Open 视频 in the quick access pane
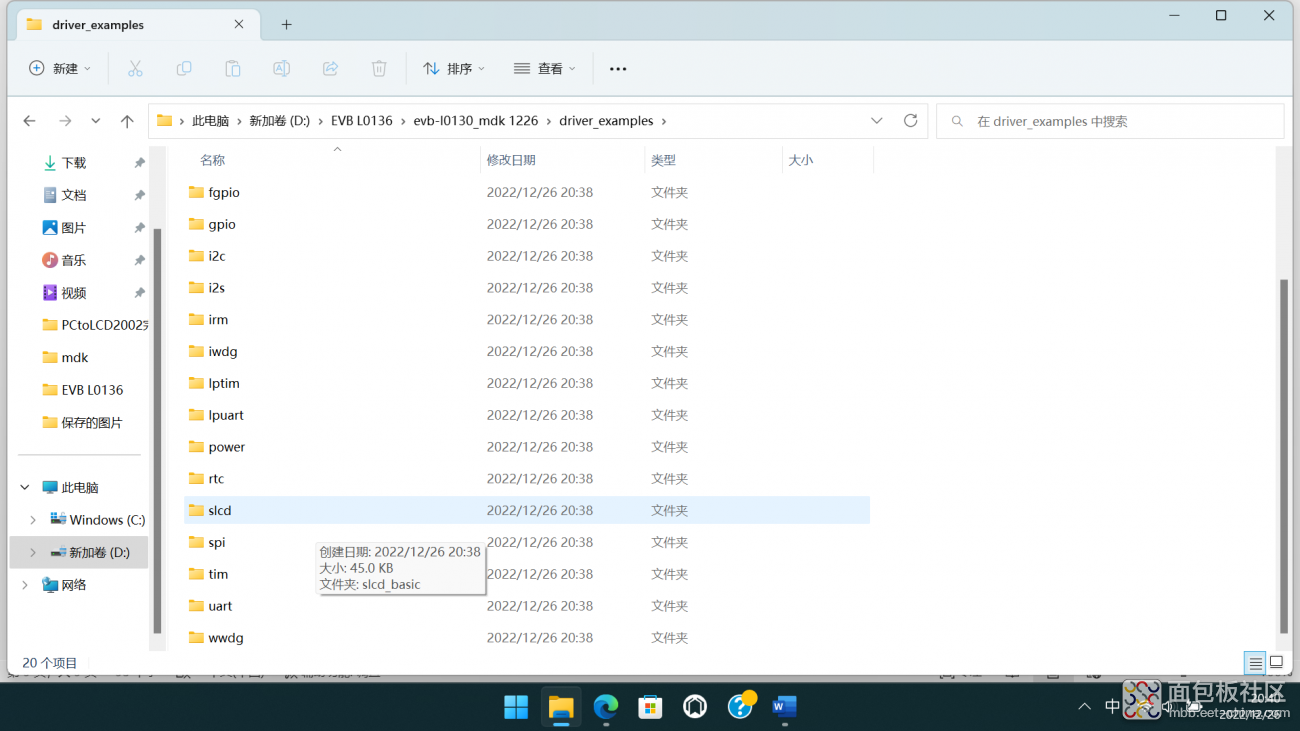 [74, 293]
